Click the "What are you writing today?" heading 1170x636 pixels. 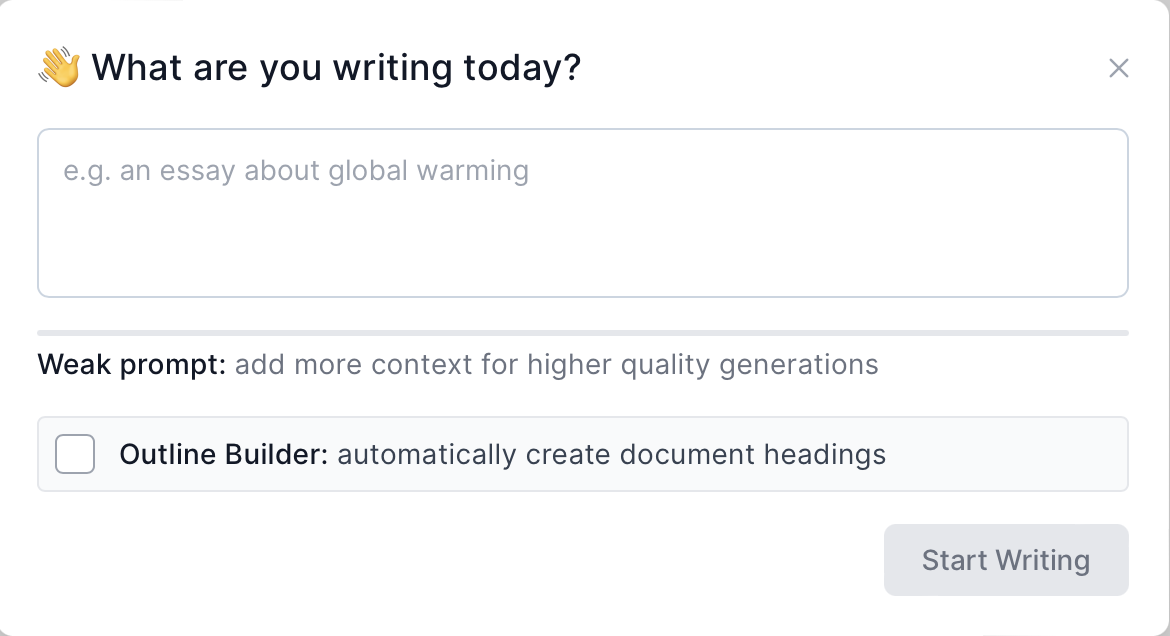click(x=336, y=68)
